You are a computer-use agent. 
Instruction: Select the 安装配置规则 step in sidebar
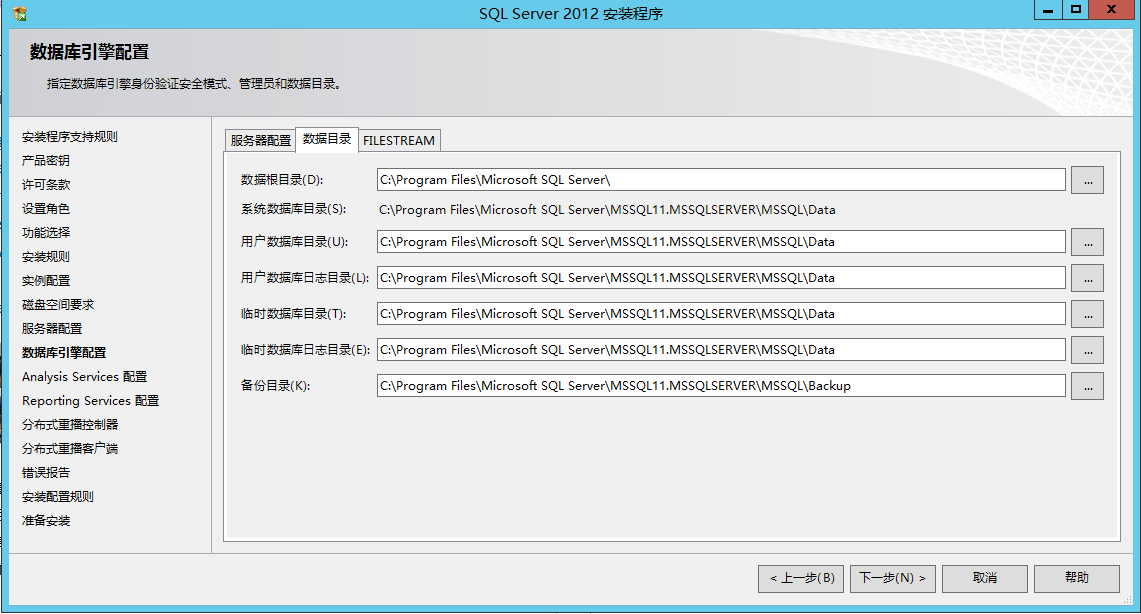pos(58,497)
